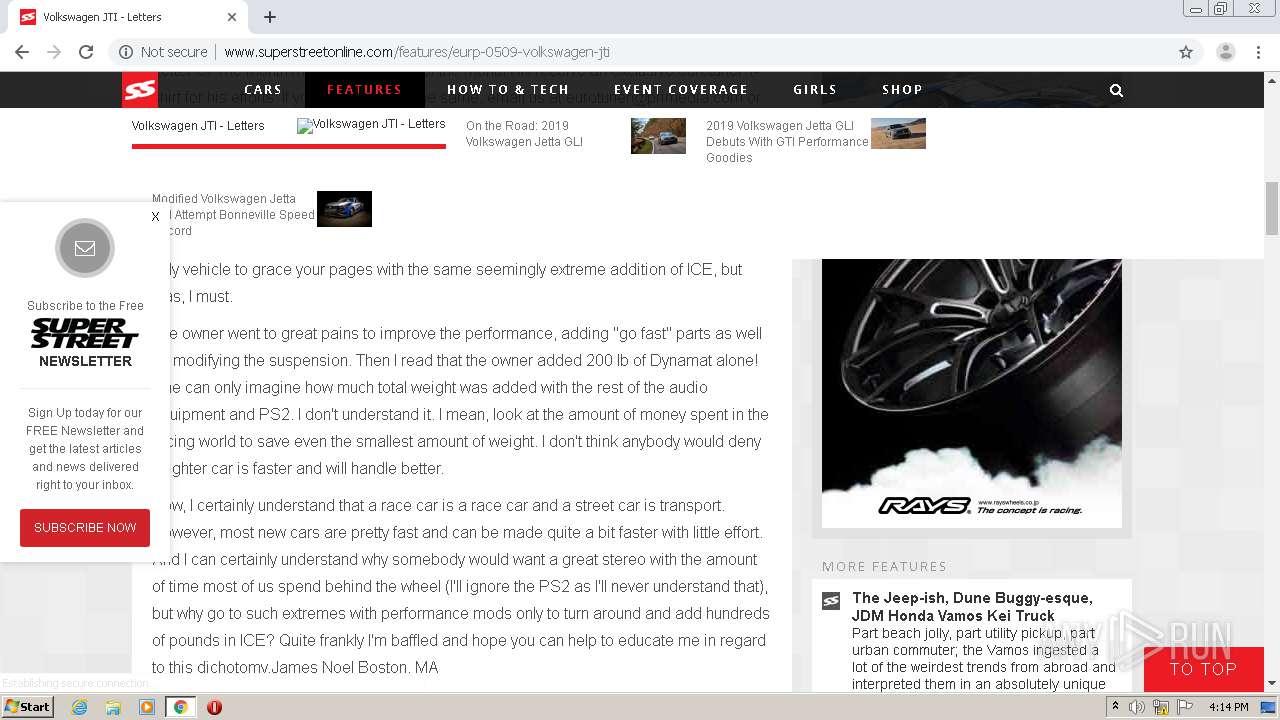This screenshot has height=720, width=1280.
Task: Close the Volkswagen JTI - Letters tab
Action: point(232,17)
